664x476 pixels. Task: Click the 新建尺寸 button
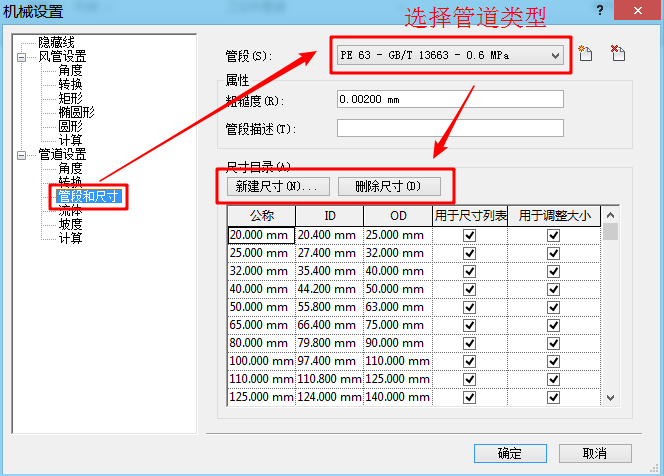278,186
